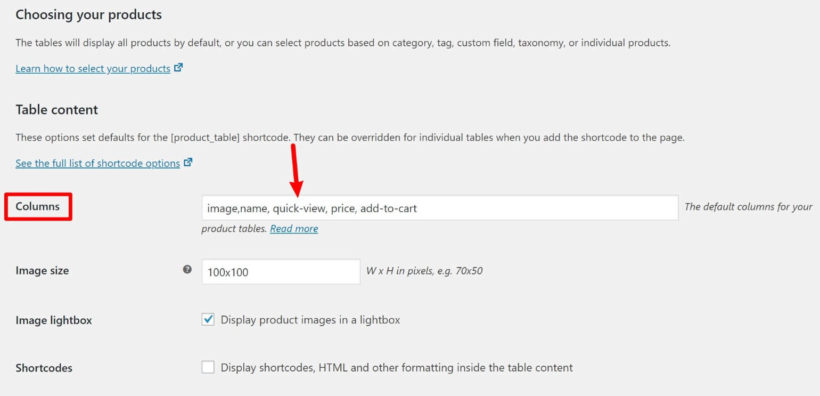
Task: Open "Learn how to select your products" link
Action: (93, 69)
